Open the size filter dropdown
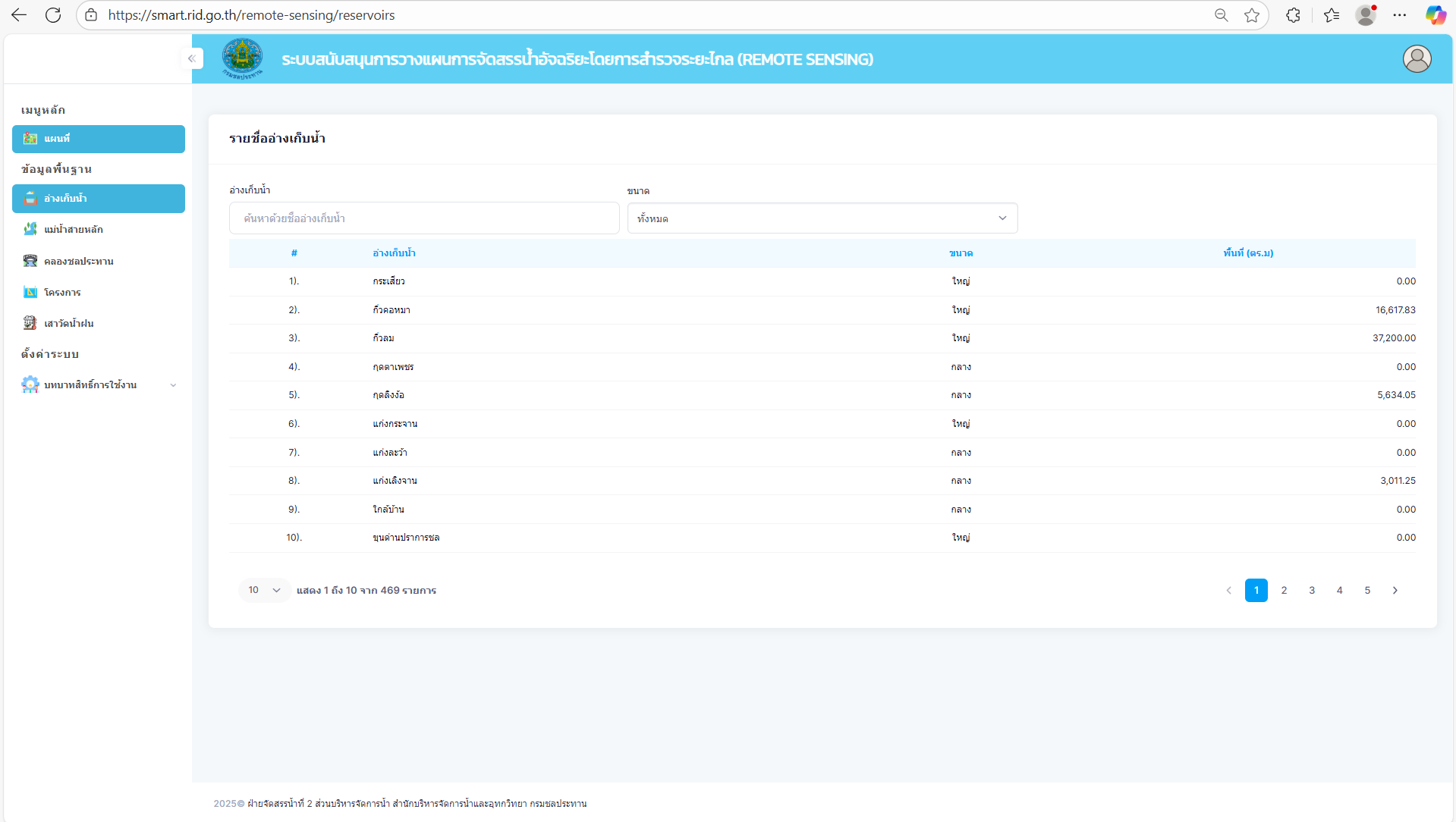Image resolution: width=1456 pixels, height=822 pixels. pyautogui.click(x=822, y=218)
